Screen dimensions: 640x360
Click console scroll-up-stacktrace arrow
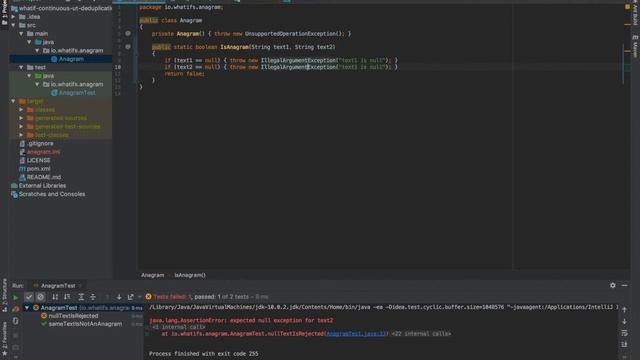coord(624,309)
